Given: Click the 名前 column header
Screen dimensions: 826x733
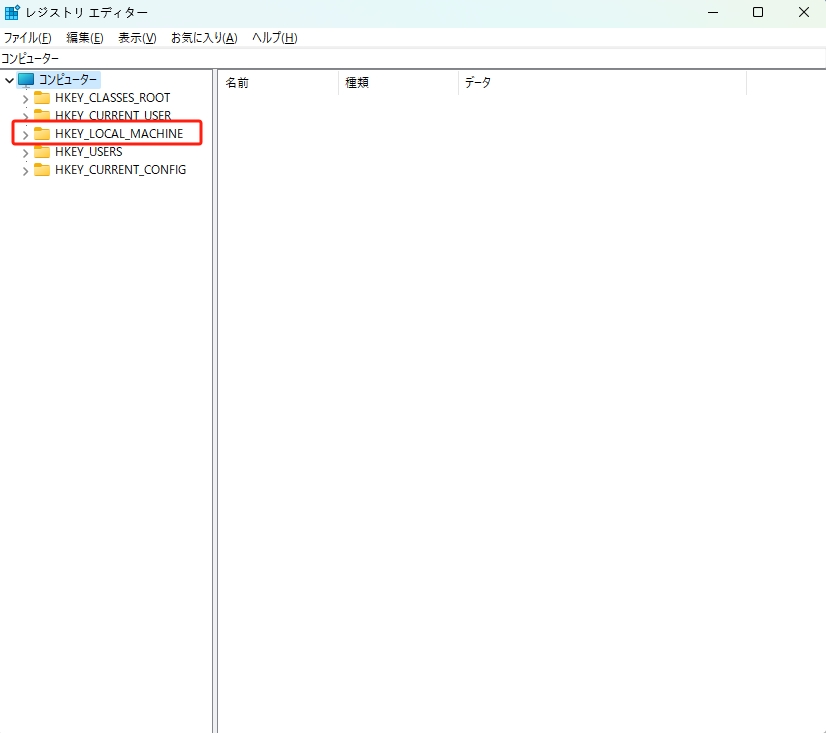Looking at the screenshot, I should click(x=278, y=83).
